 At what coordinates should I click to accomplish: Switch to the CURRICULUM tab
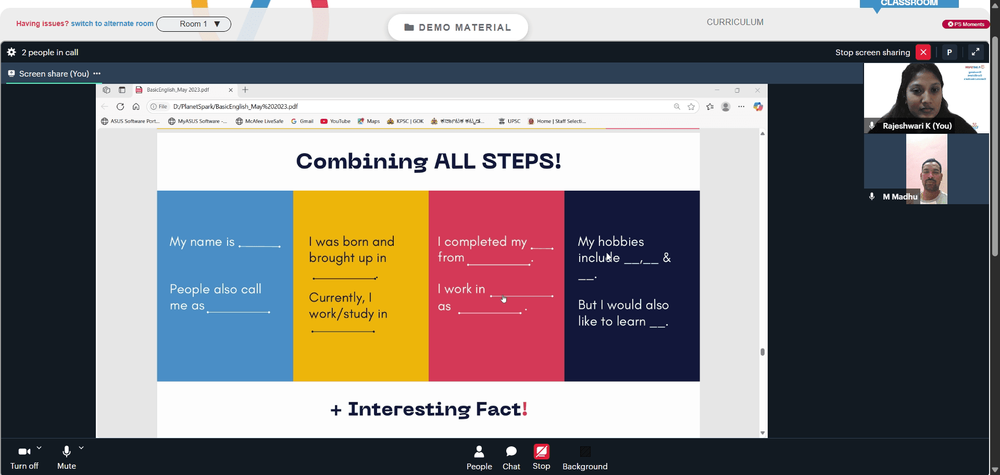[x=735, y=22]
